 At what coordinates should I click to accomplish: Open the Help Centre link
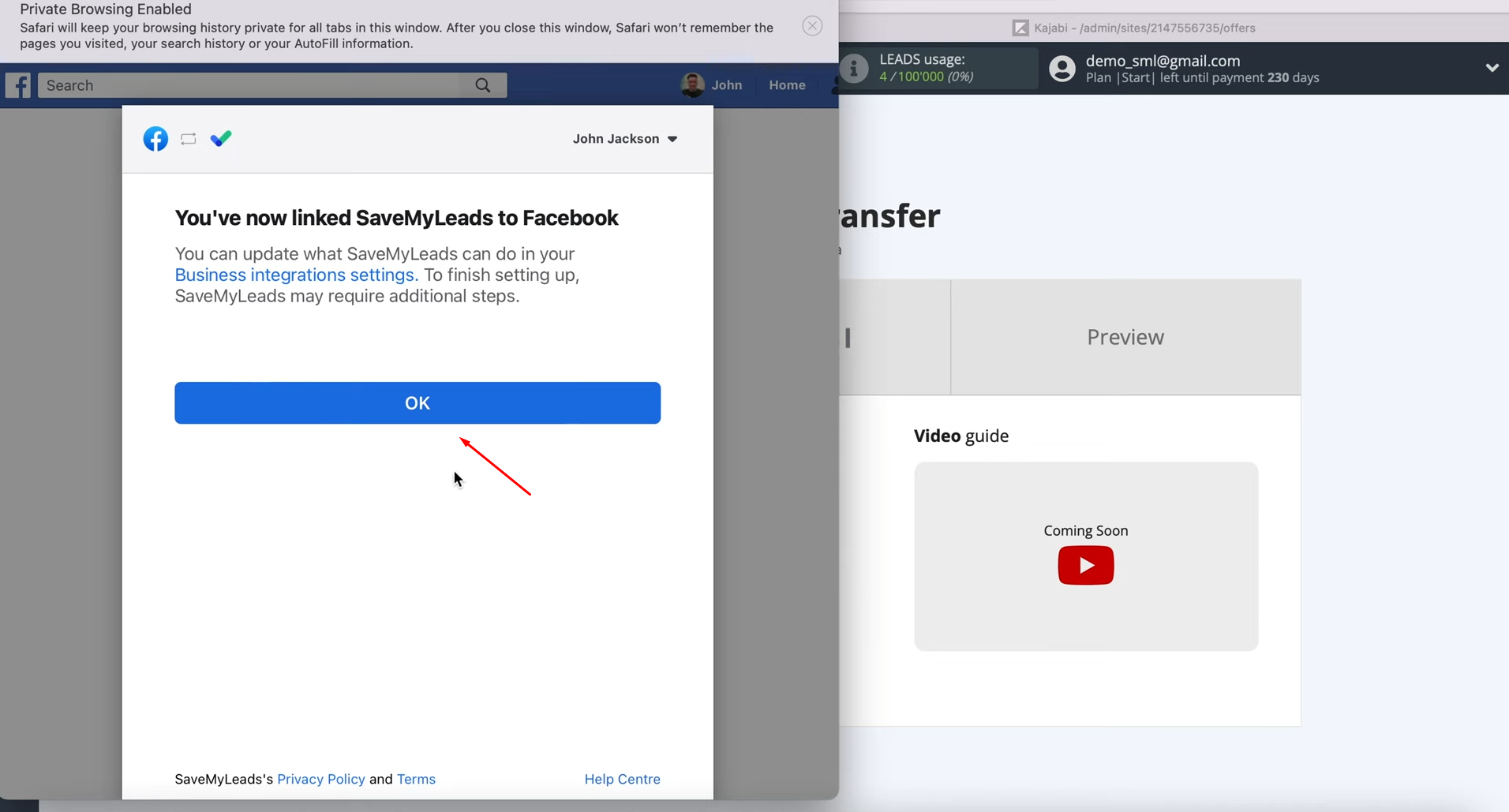pos(622,779)
